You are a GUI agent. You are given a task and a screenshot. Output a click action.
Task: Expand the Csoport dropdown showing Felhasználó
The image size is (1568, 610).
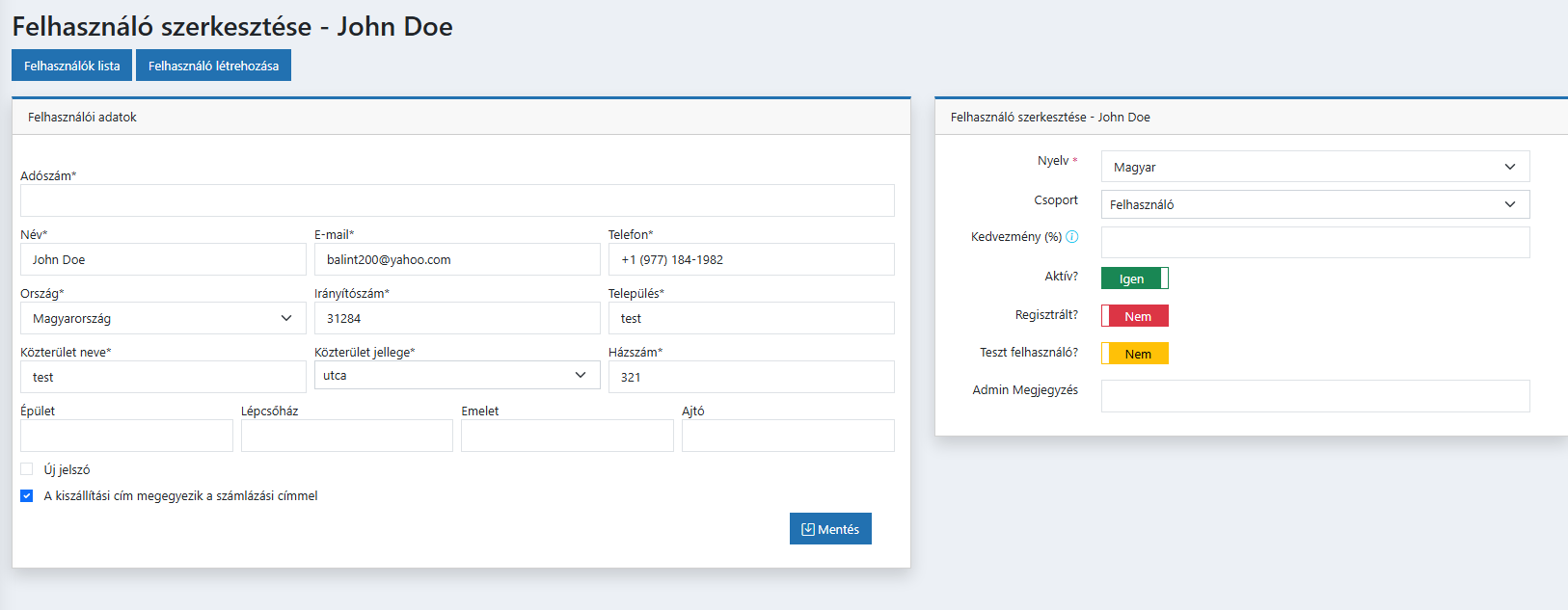[x=1314, y=204]
